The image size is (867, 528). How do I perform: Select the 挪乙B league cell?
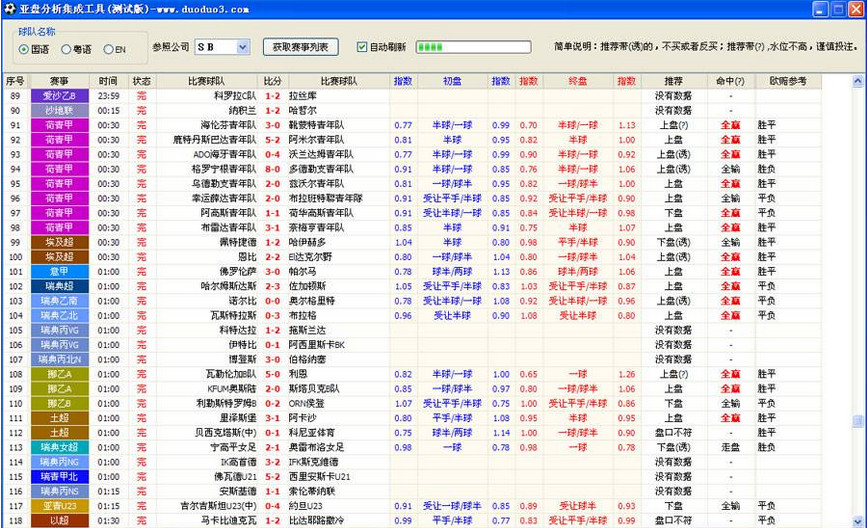59,404
